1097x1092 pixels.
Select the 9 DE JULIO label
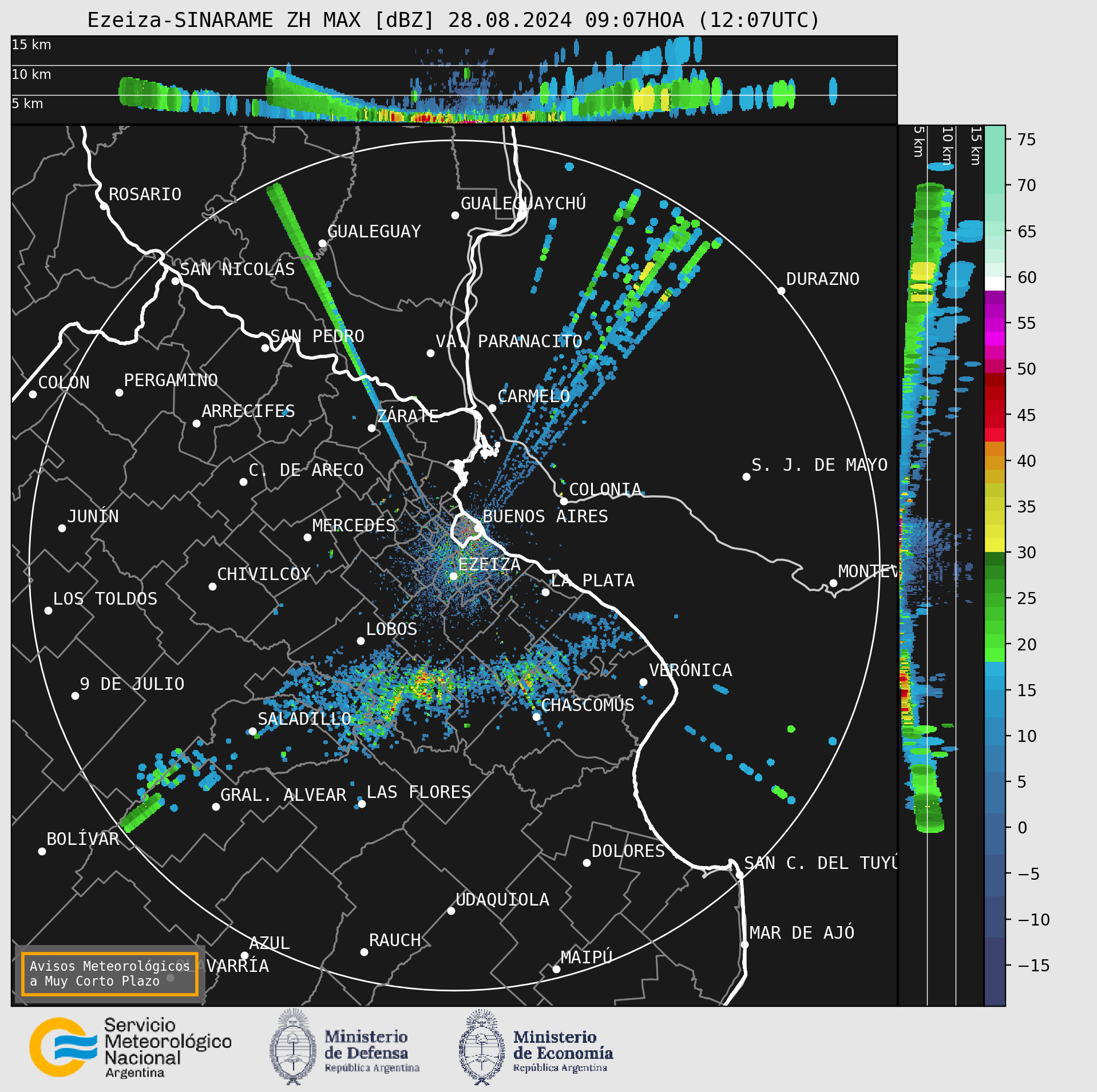132,684
